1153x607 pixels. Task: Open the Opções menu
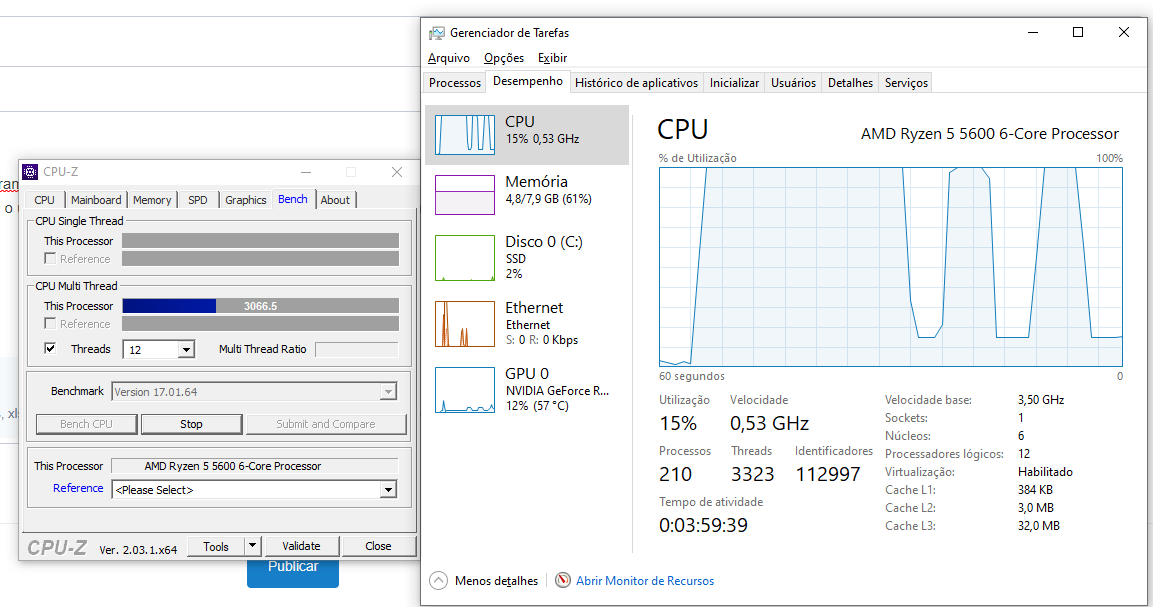point(504,58)
